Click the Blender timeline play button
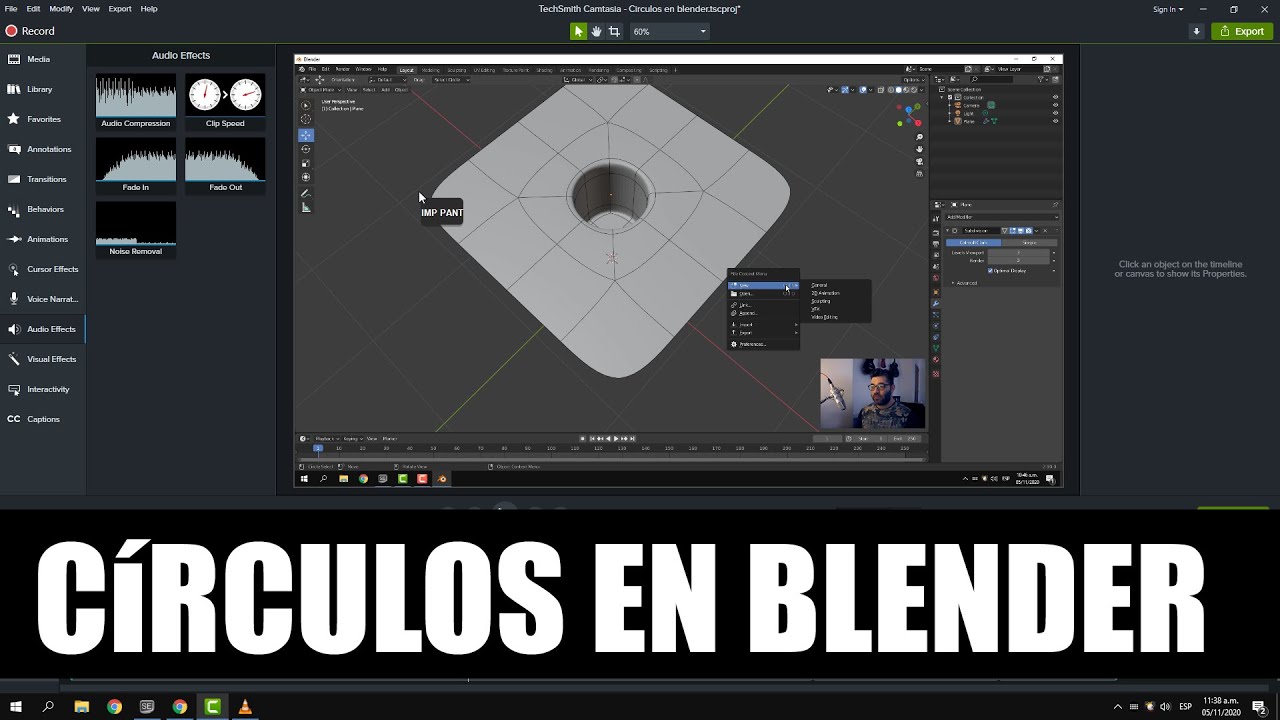The image size is (1280, 720). pos(616,438)
